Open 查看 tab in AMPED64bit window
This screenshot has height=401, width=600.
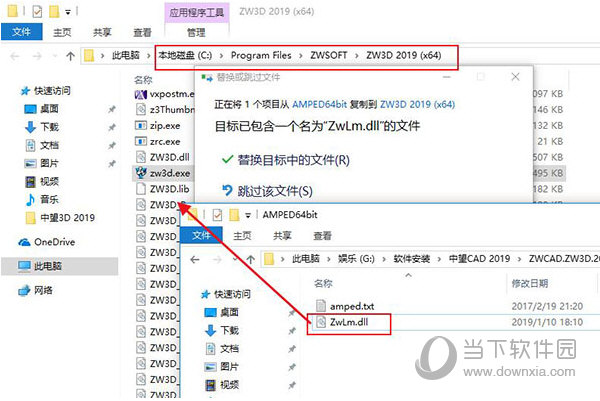[x=322, y=236]
